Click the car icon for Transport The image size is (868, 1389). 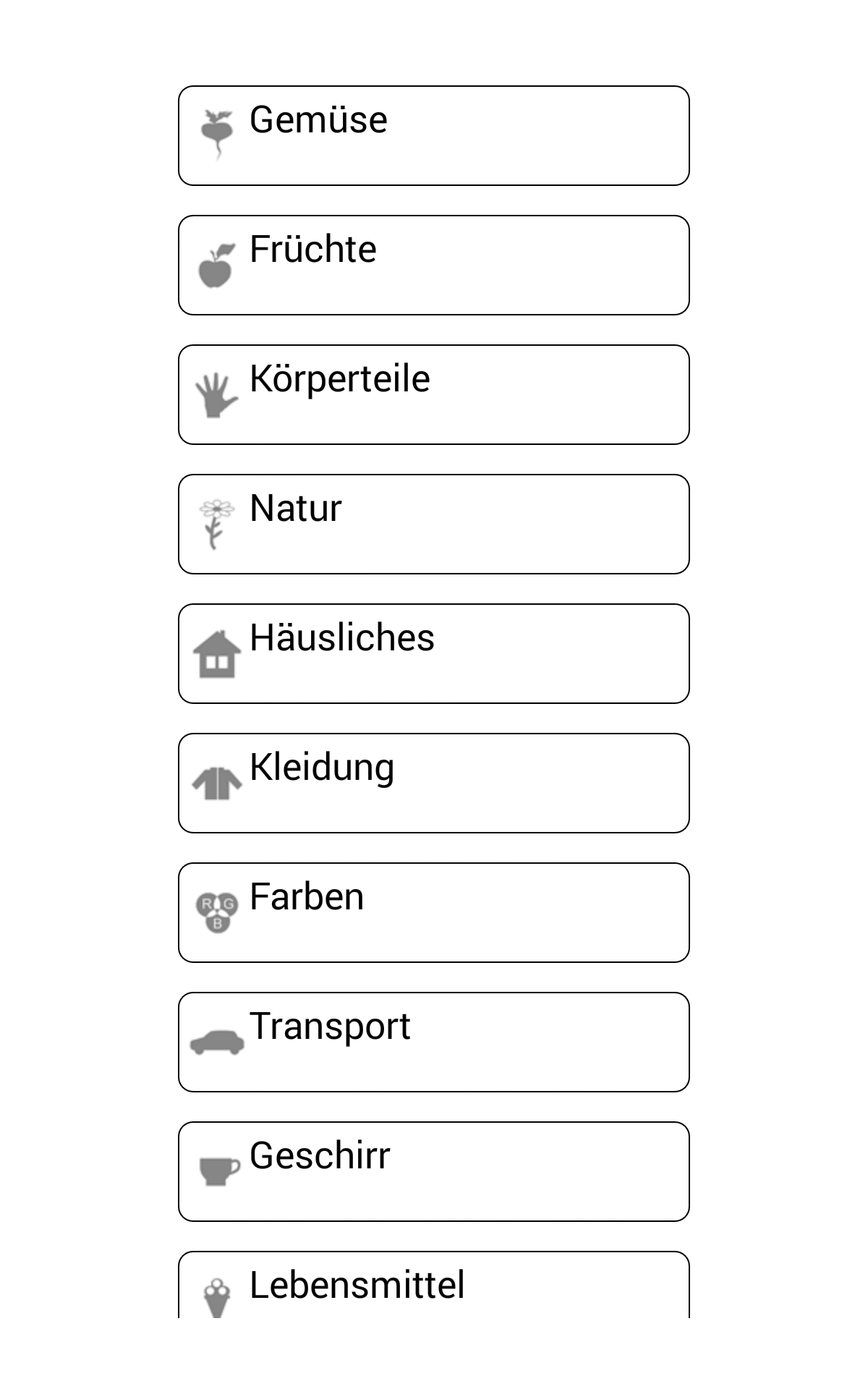(x=217, y=1042)
